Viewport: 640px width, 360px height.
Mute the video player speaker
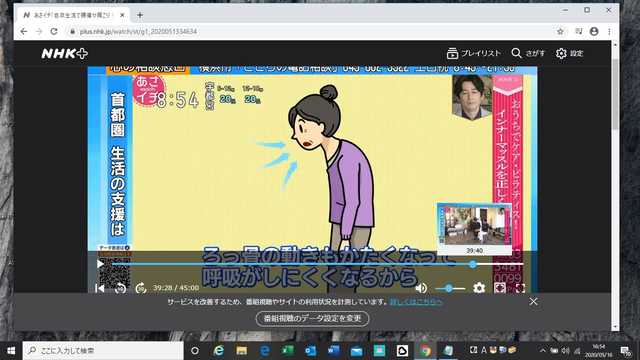pos(421,288)
